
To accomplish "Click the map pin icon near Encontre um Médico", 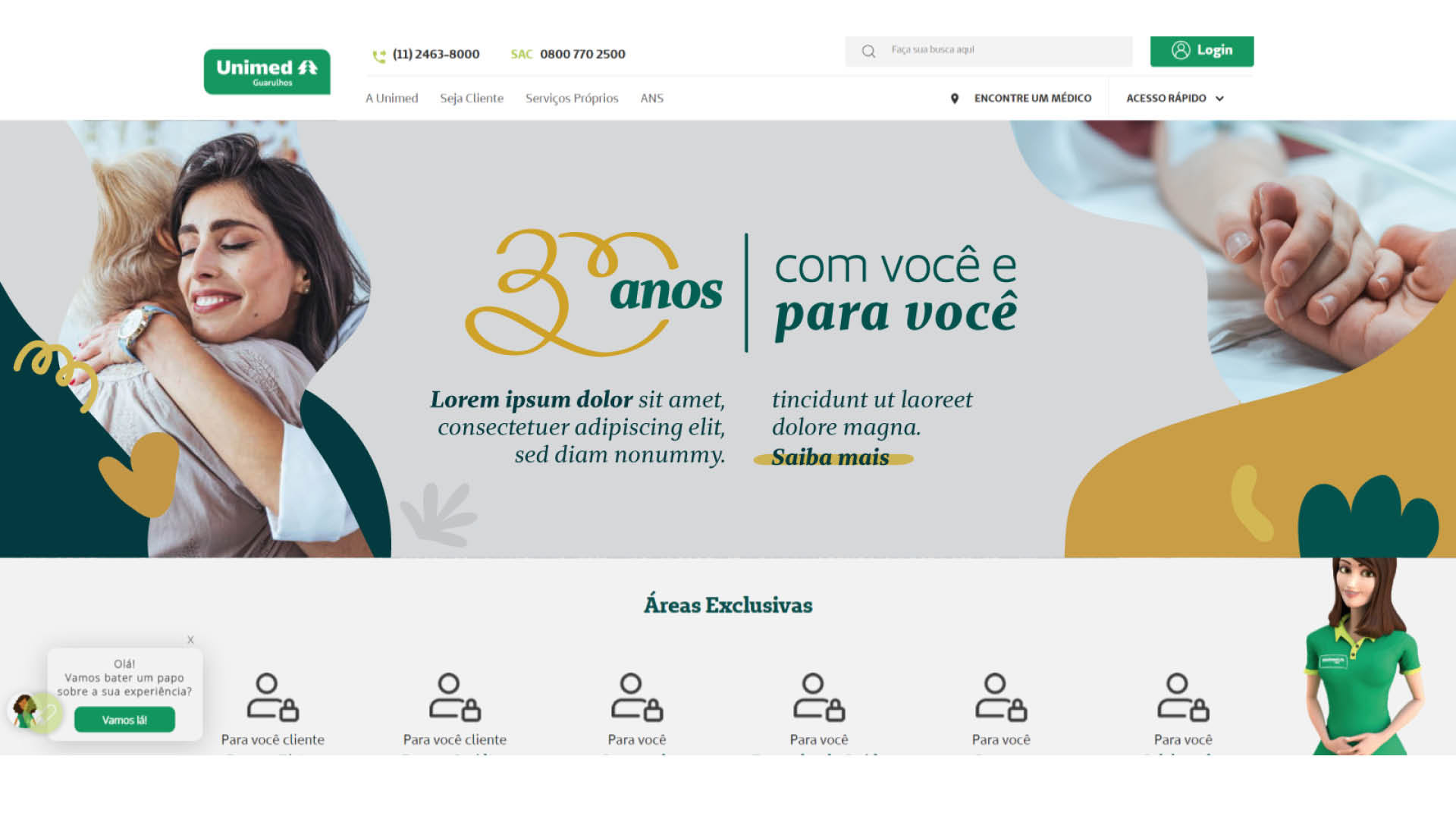I will pos(955,99).
